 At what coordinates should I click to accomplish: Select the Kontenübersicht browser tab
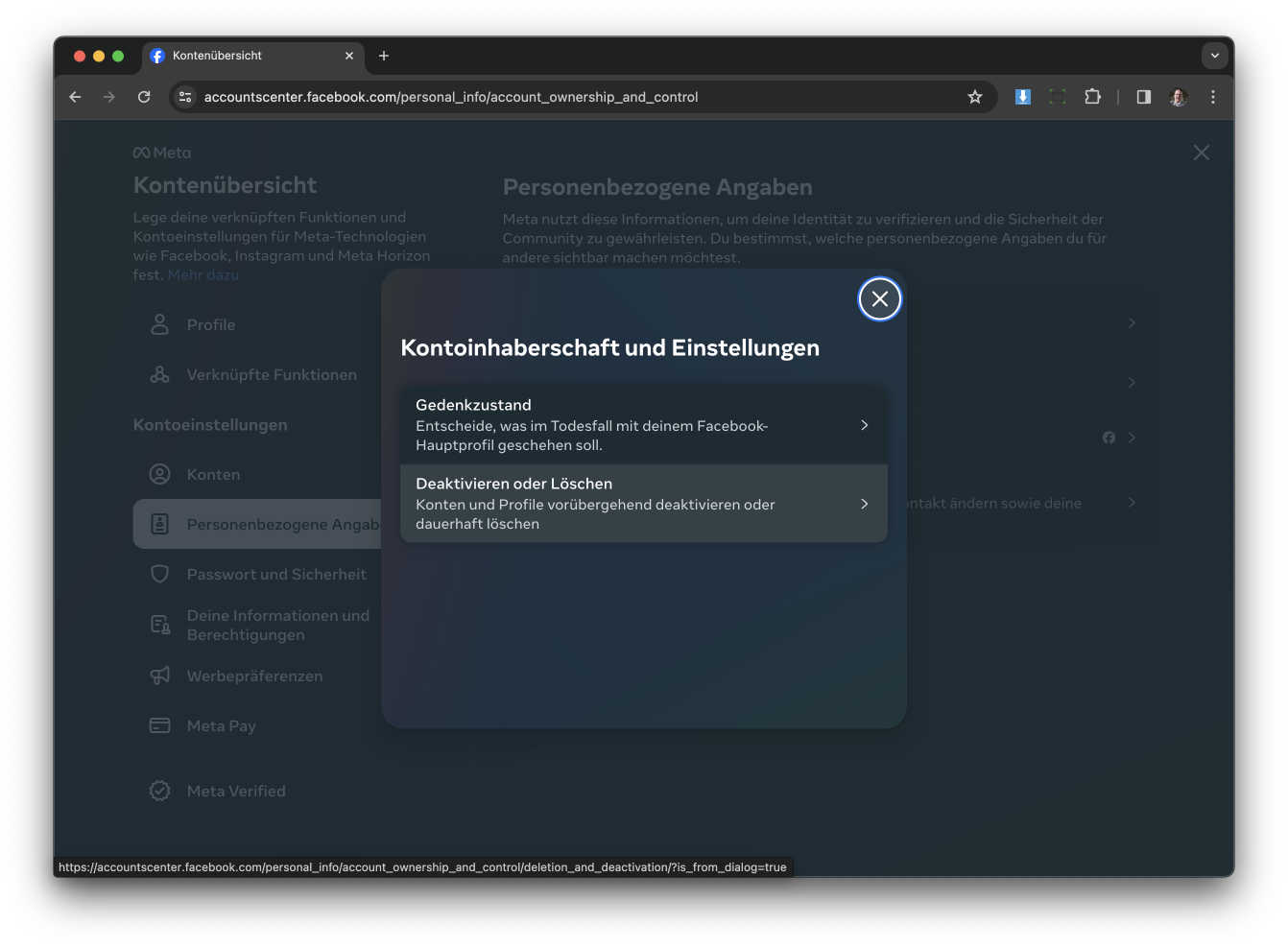point(240,56)
